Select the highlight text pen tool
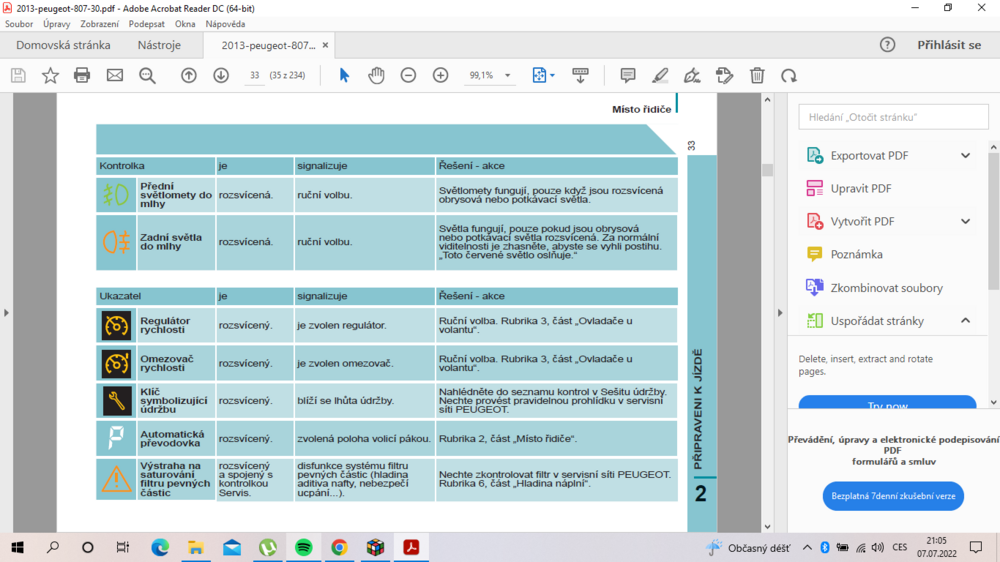This screenshot has width=1000, height=562. [660, 75]
